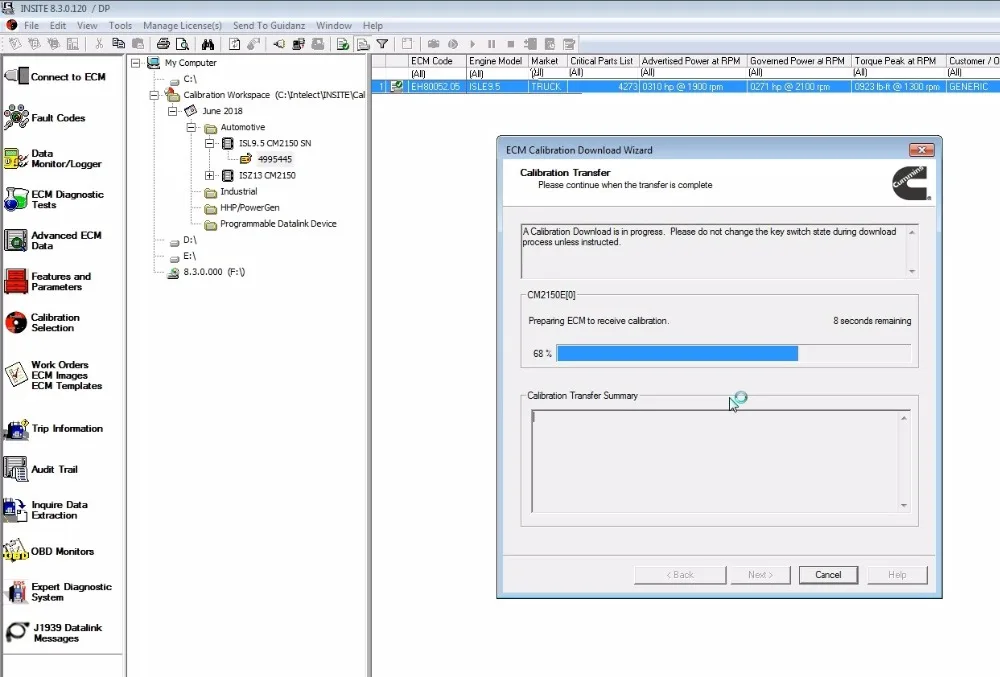Collapse the Calibration Workspace node

click(154, 95)
